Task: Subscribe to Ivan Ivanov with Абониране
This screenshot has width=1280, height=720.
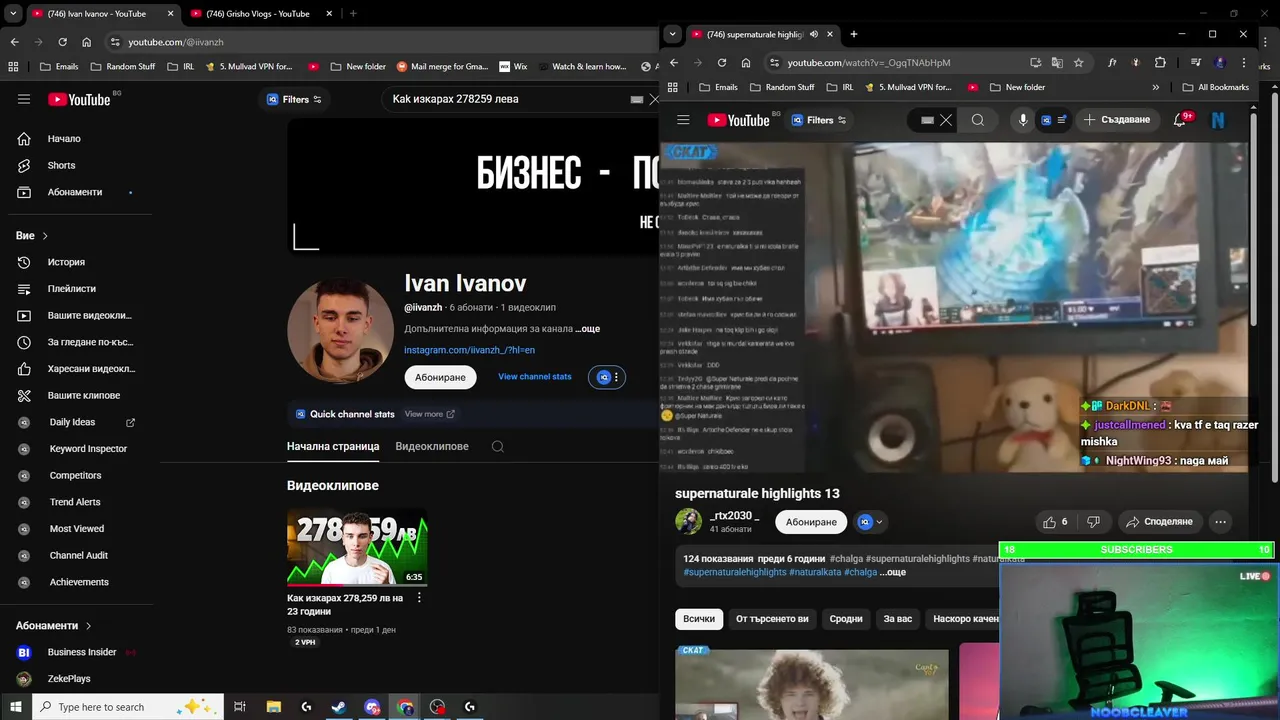Action: (440, 377)
